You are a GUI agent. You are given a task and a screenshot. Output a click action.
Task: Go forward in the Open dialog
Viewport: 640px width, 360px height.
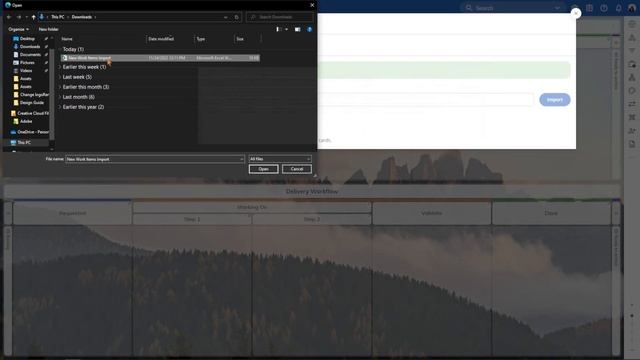[19, 17]
